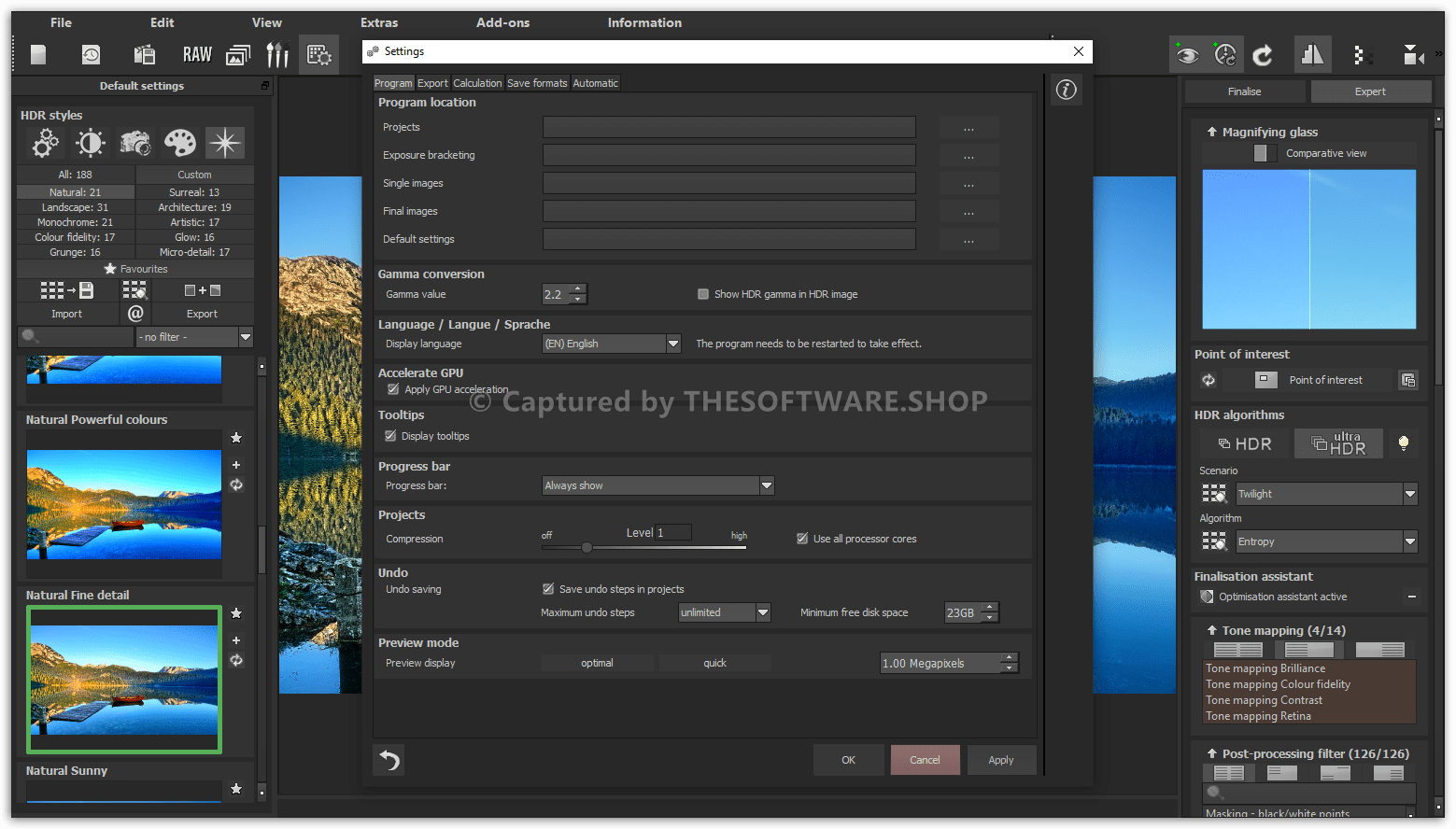Click the Cancel button in Settings
1456x829 pixels.
pos(925,760)
